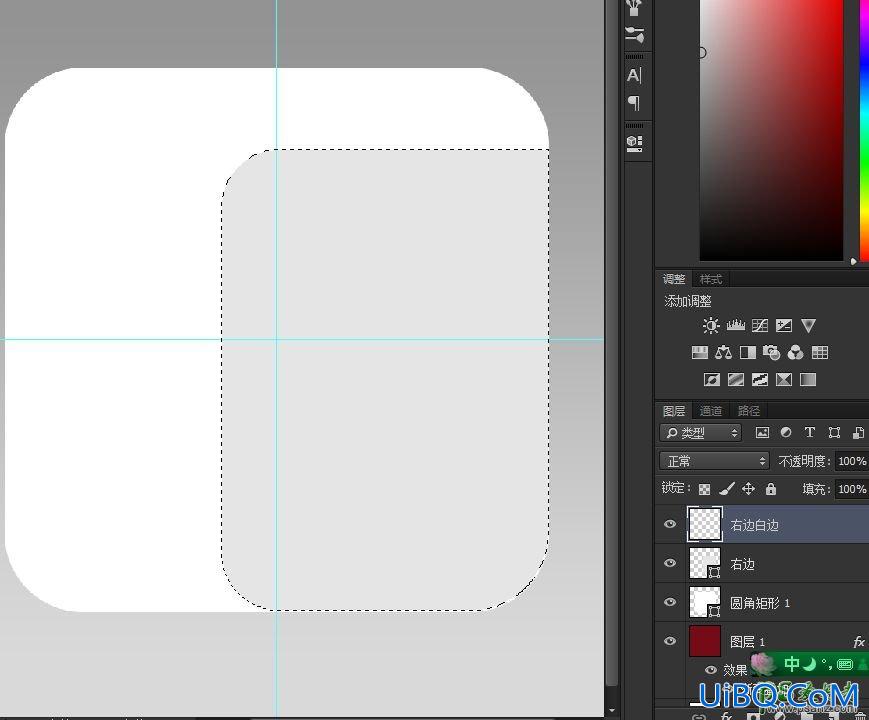Pick a color in the color field
Image resolution: width=869 pixels, height=720 pixels.
(x=771, y=130)
